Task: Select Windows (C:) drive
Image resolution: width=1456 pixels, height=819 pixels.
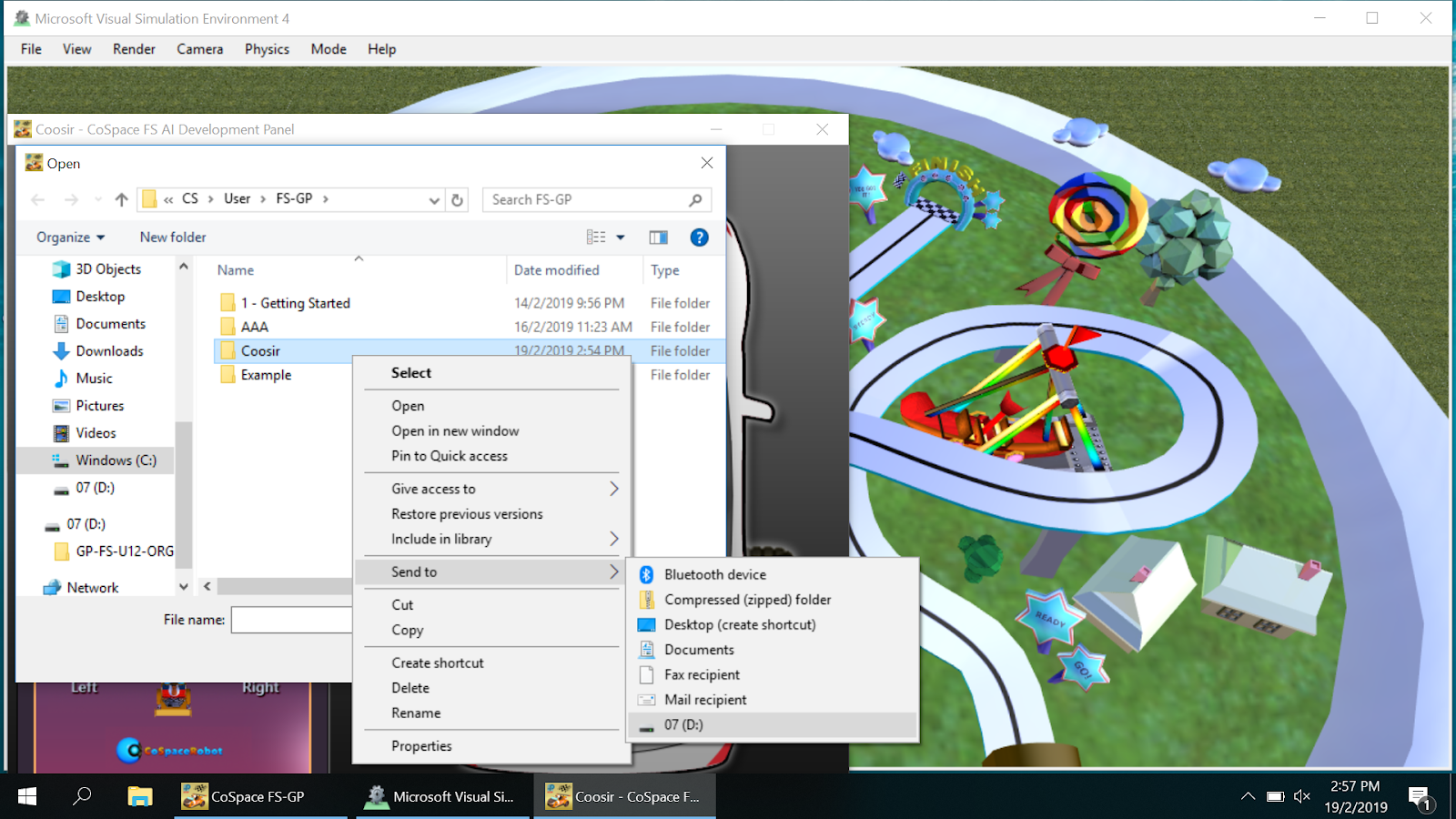Action: 104,460
